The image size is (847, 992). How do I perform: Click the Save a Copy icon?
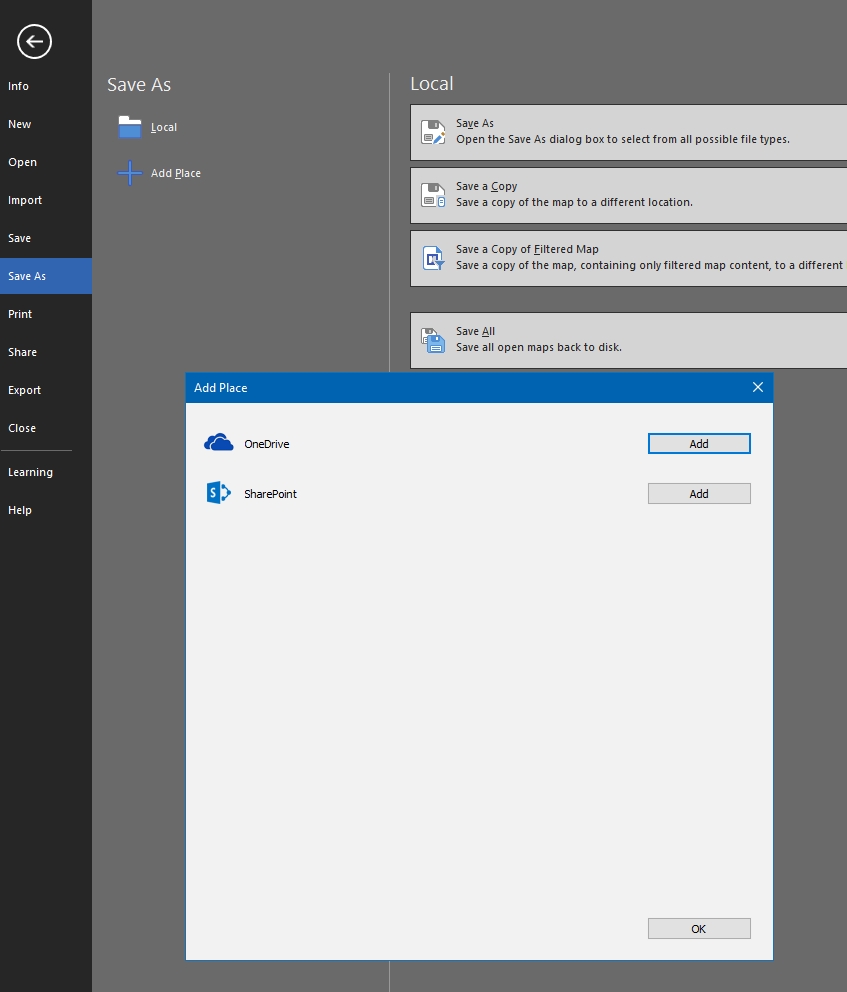pos(433,195)
